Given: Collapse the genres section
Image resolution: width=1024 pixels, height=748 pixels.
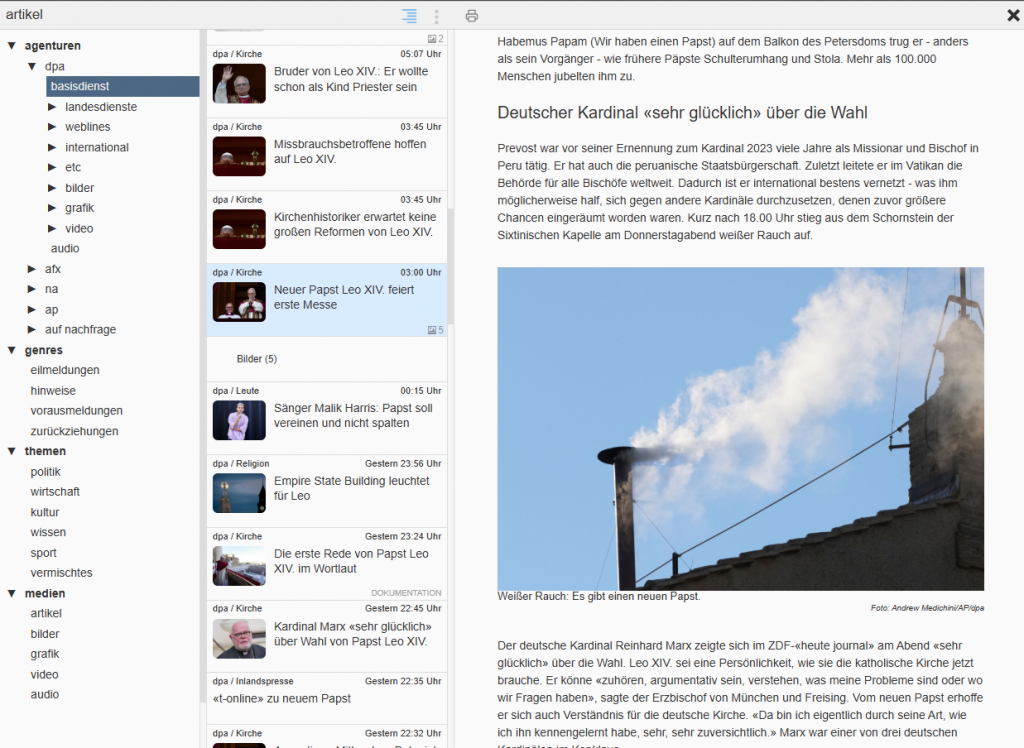Looking at the screenshot, I should coord(12,350).
